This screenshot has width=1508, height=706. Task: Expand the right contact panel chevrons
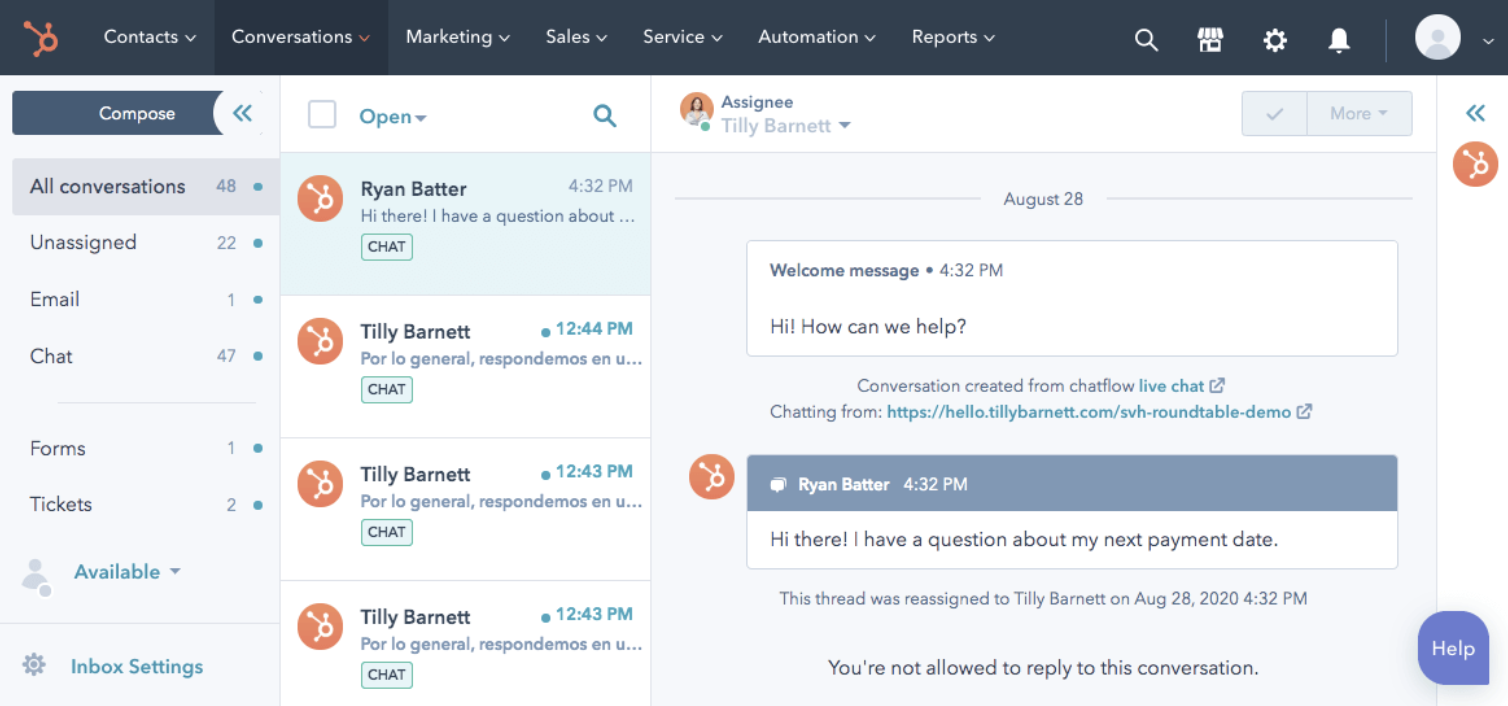coord(1475,113)
